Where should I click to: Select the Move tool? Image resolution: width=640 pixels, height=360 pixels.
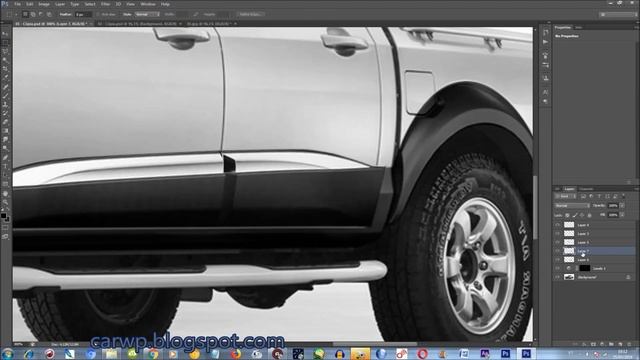pos(5,33)
